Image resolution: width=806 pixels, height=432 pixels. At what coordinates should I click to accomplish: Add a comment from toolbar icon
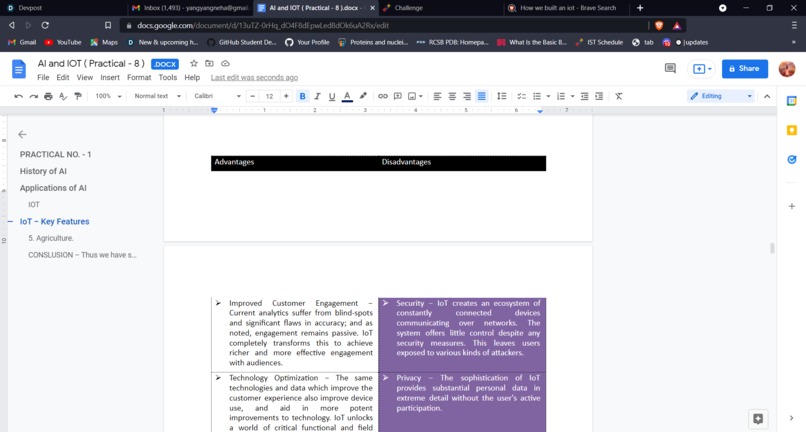(397, 96)
